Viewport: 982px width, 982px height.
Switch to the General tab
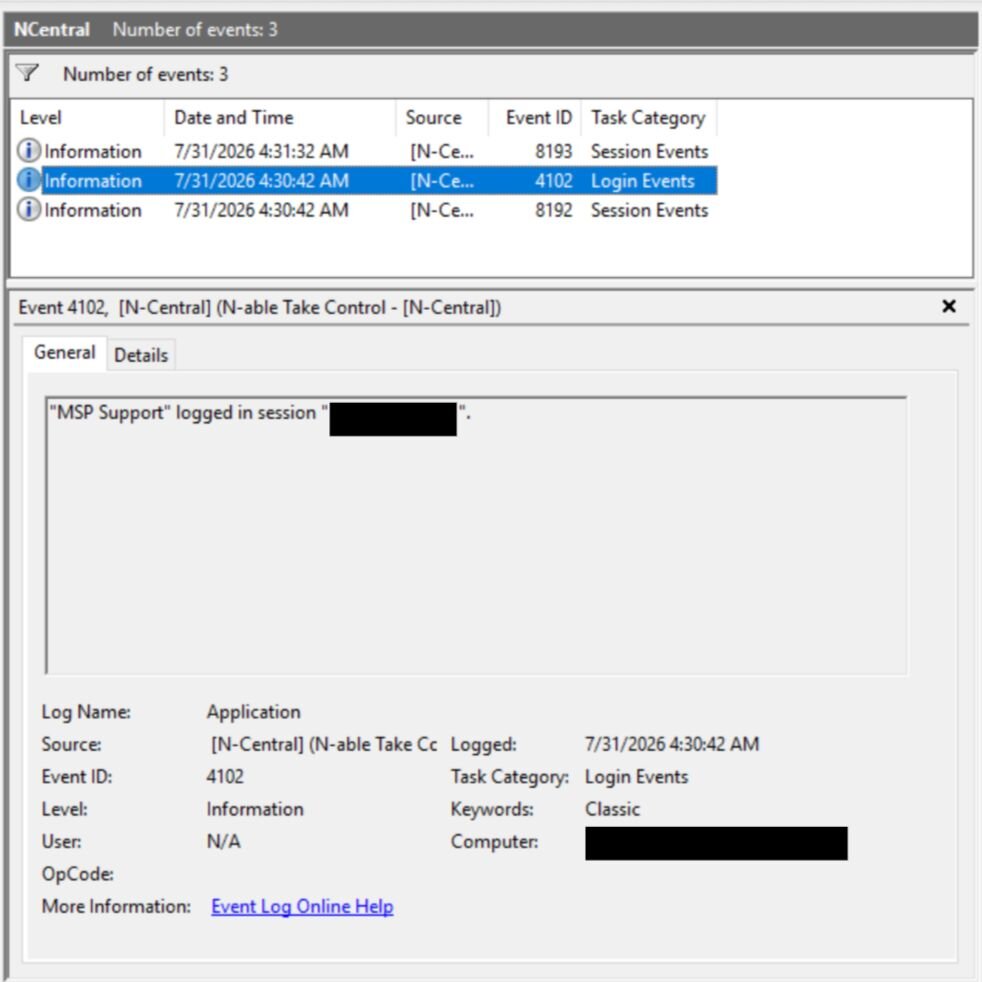pyautogui.click(x=65, y=353)
